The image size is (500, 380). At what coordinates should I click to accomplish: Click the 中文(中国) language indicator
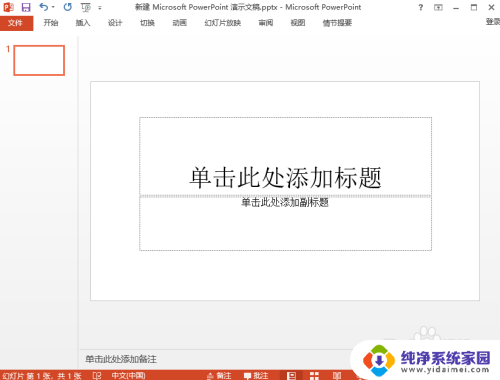128,376
